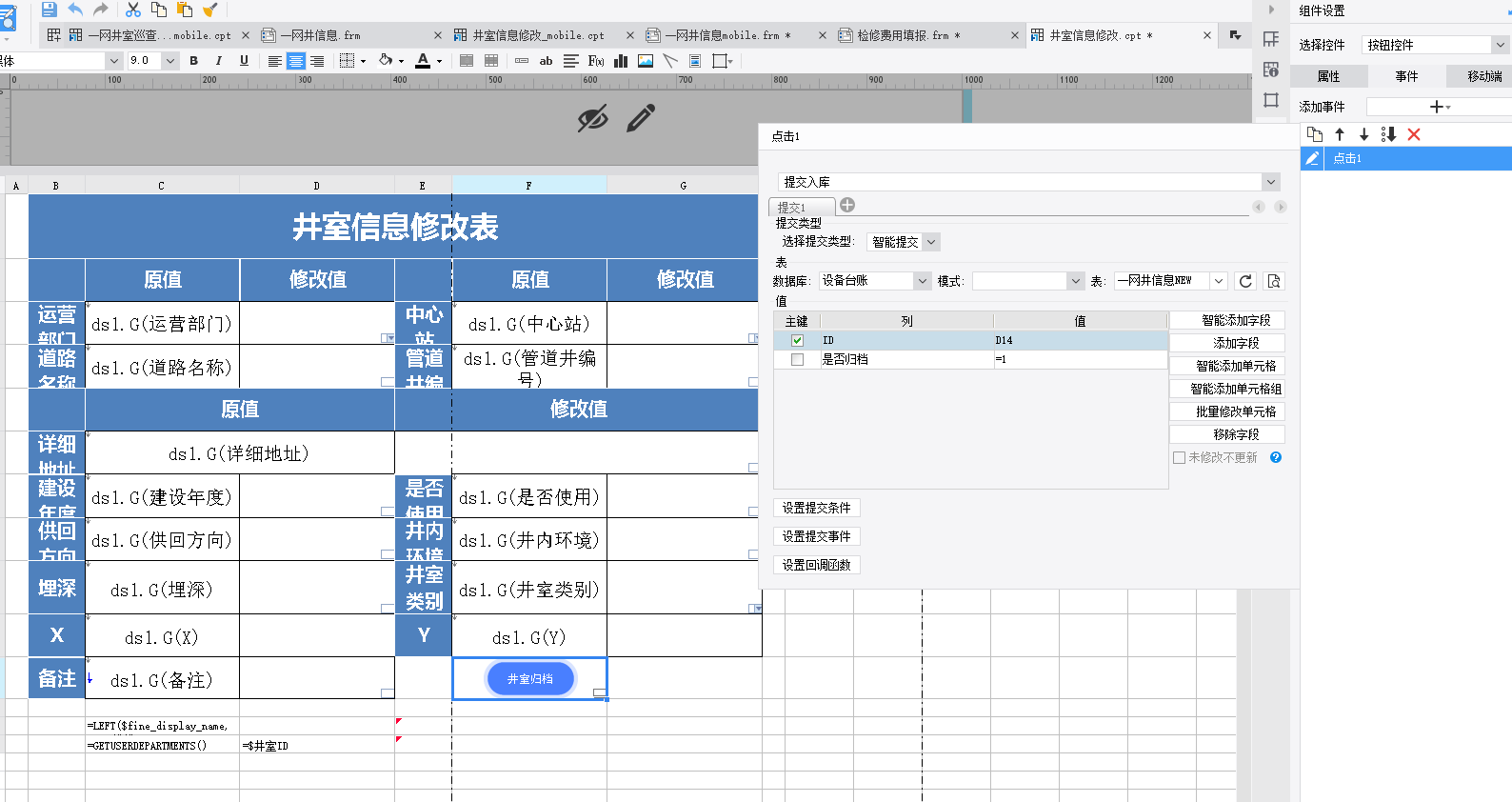Open the 事件 tab in the component settings

[1406, 76]
